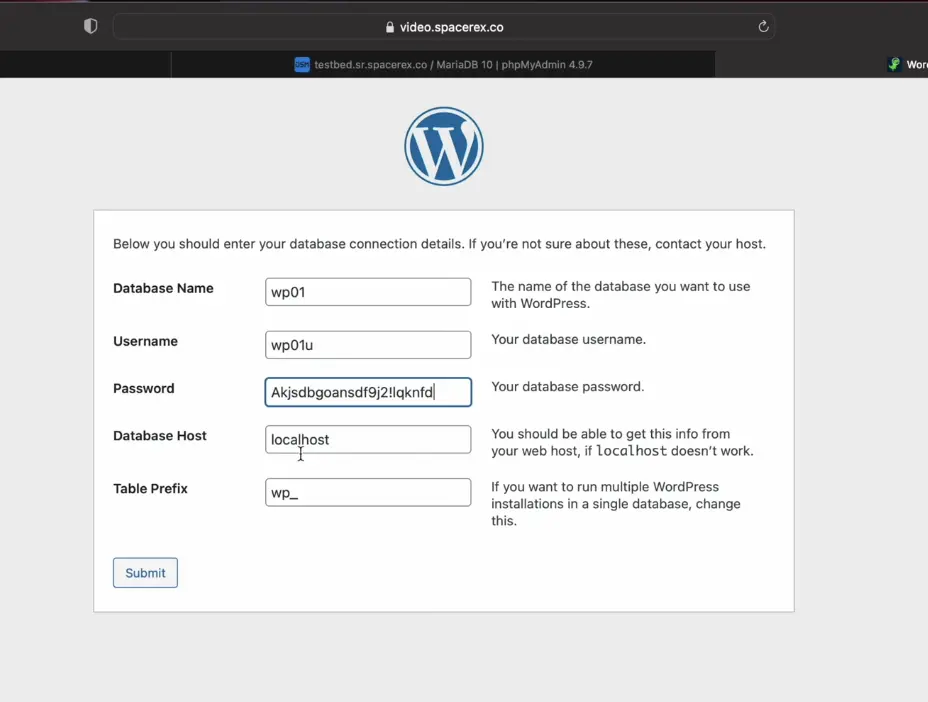
Task: Select the Database Host field with localhost
Action: pos(367,439)
